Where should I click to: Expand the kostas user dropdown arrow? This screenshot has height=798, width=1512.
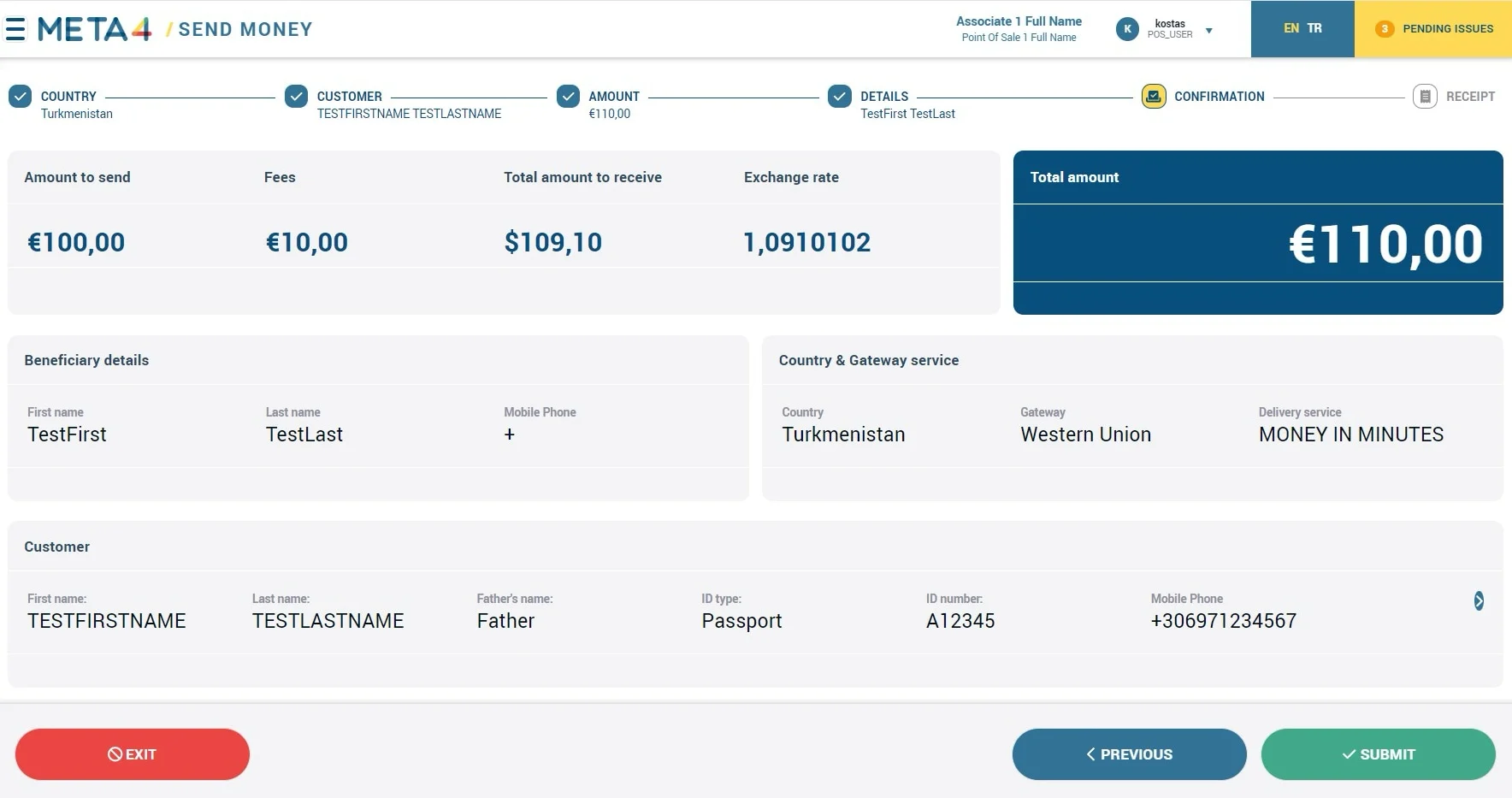click(x=1209, y=31)
